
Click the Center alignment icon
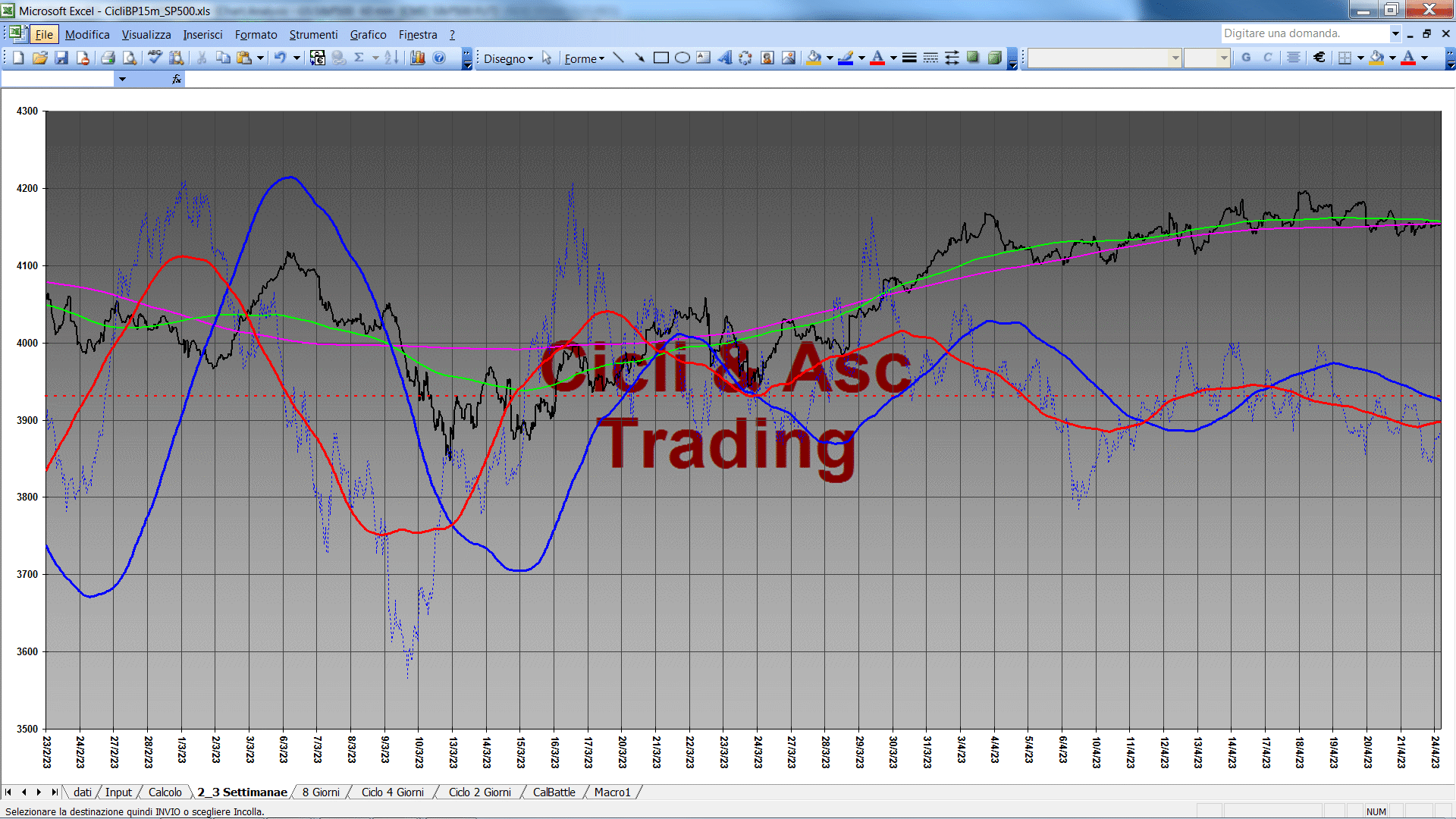pos(1294,58)
